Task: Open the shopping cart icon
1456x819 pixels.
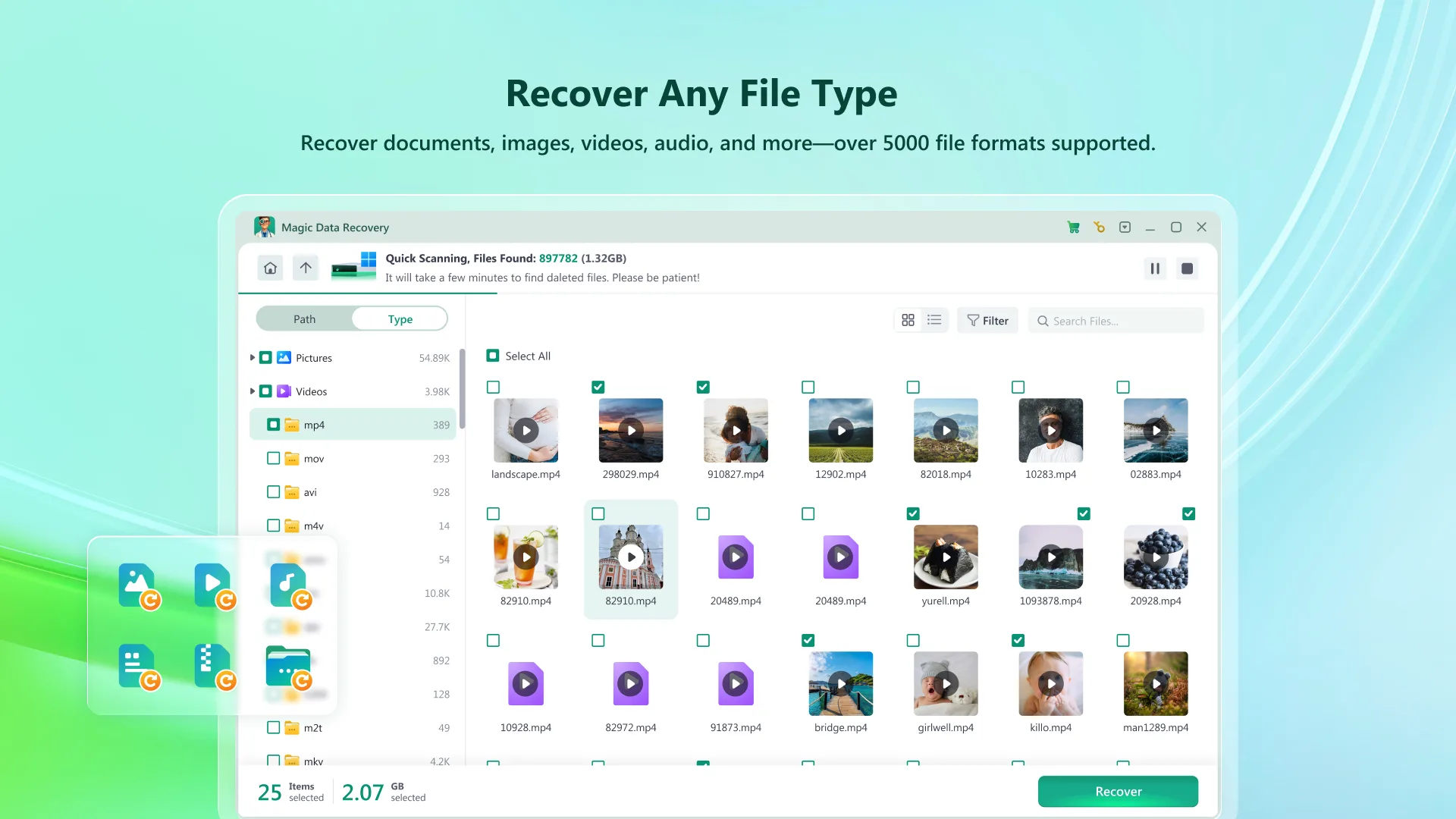Action: (x=1073, y=227)
